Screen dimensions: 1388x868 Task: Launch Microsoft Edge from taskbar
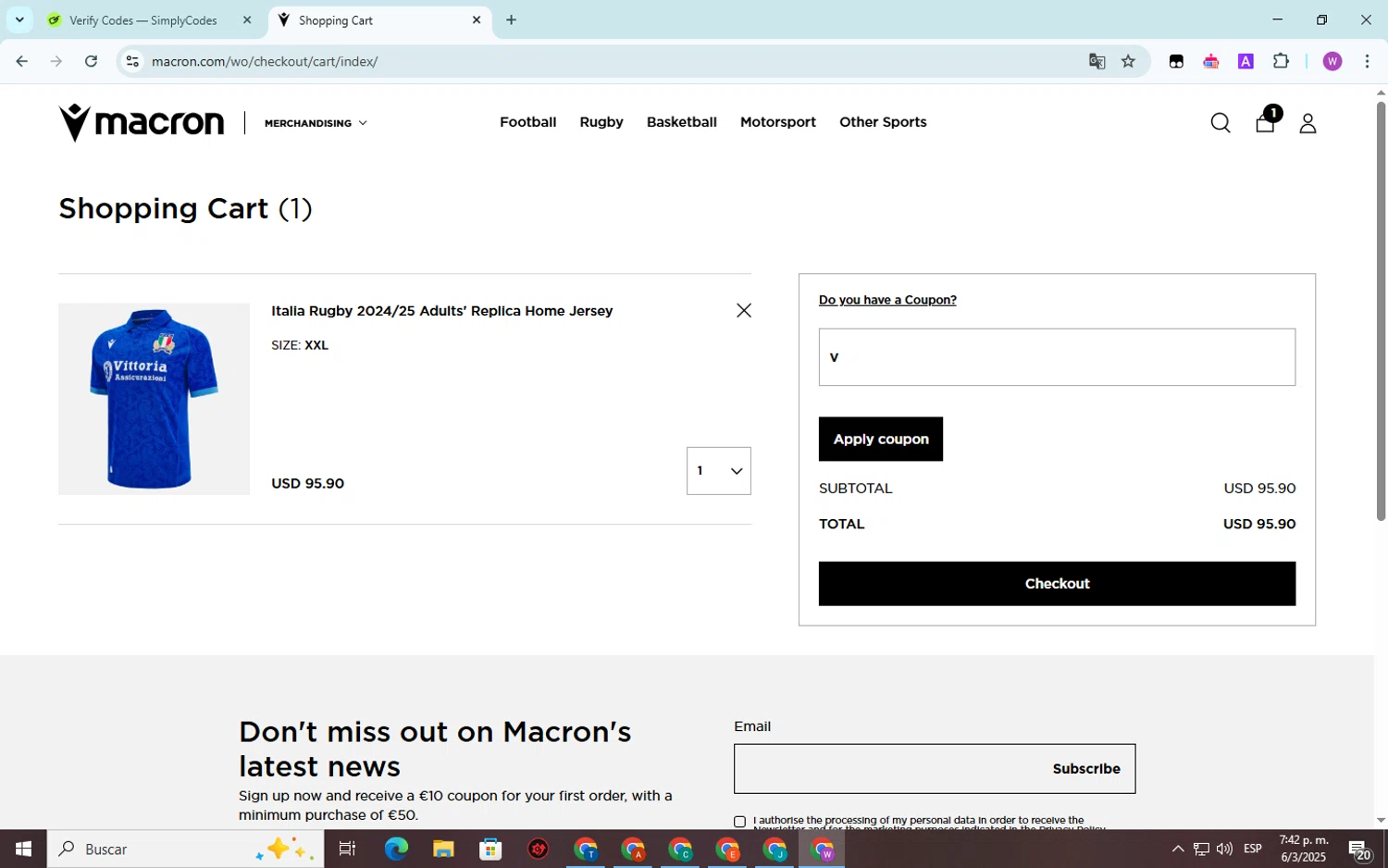tap(396, 849)
